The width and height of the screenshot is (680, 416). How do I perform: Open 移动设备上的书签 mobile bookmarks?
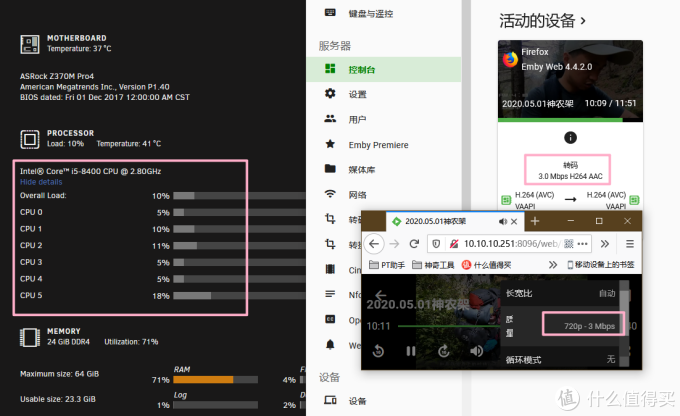pos(601,265)
